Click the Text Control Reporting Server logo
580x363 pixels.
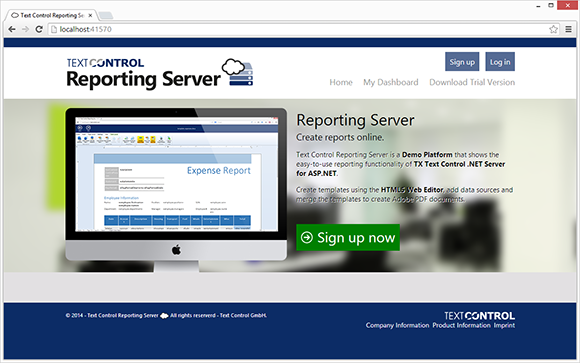pyautogui.click(x=159, y=74)
